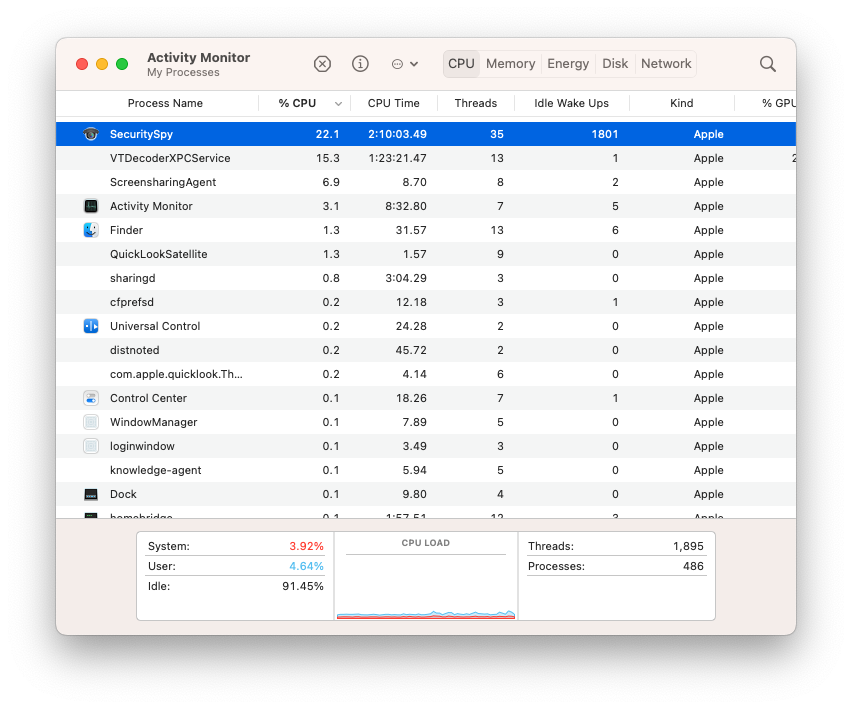
Task: Sort processes by Threads column header
Action: click(x=475, y=103)
